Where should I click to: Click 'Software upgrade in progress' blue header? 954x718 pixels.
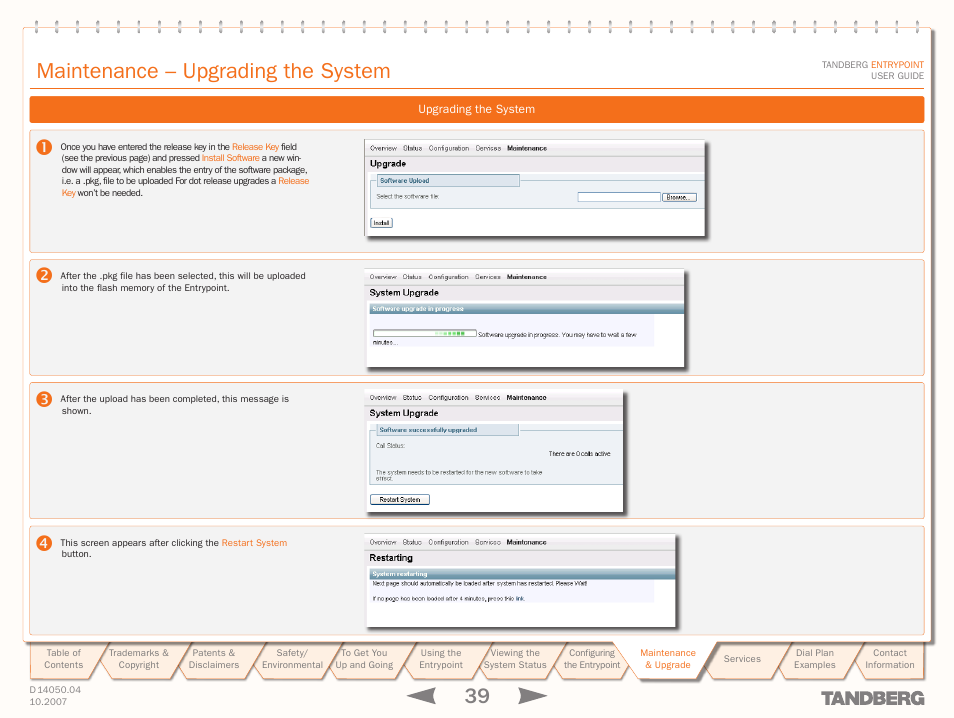526,309
